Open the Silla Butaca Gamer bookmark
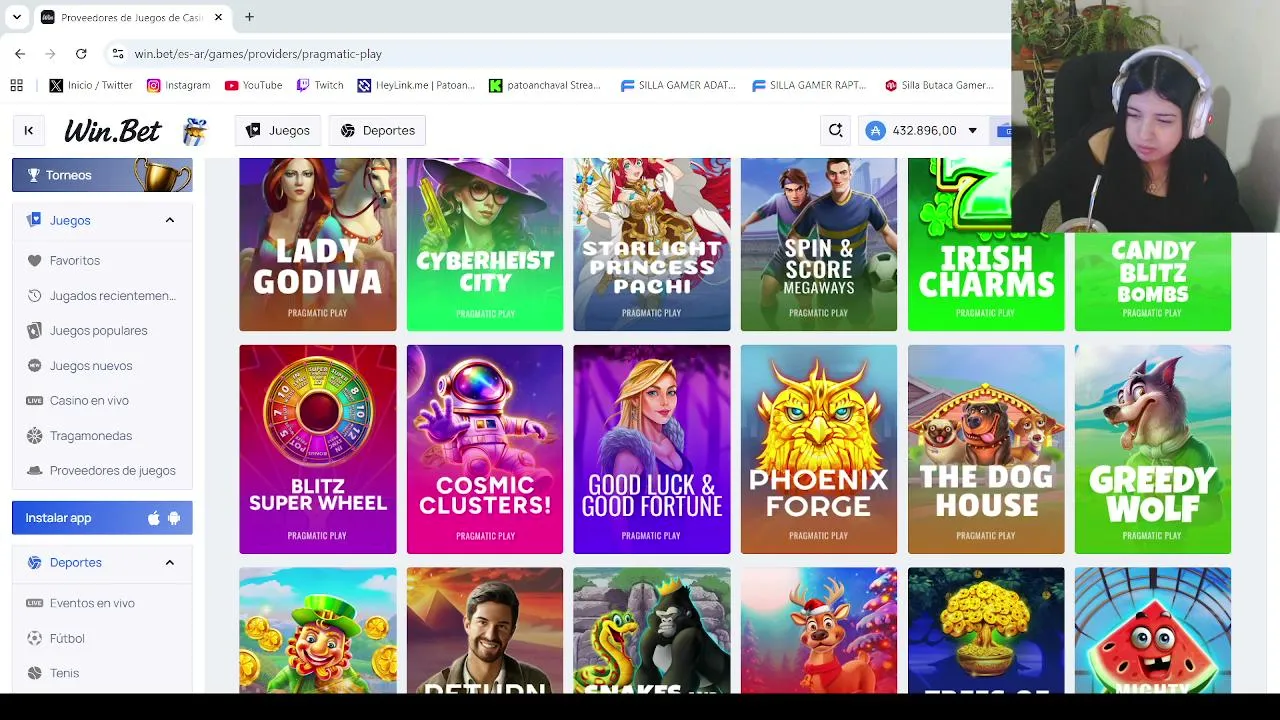Viewport: 1280px width, 720px height. click(939, 86)
